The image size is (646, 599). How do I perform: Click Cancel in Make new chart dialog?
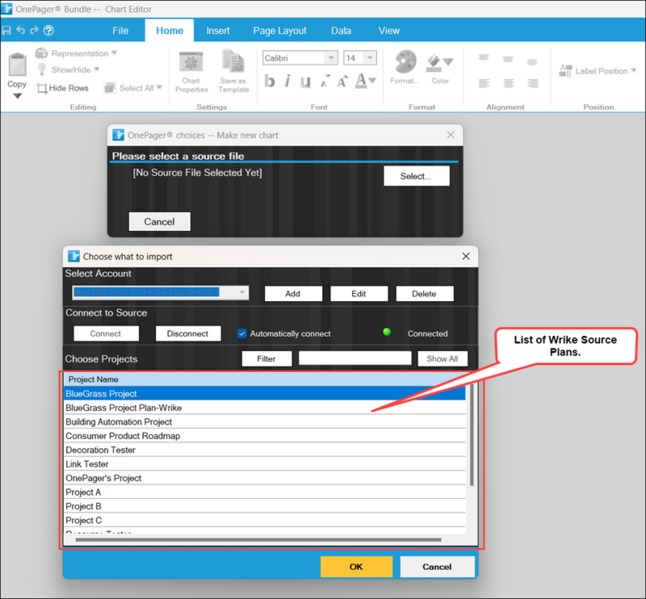point(159,222)
